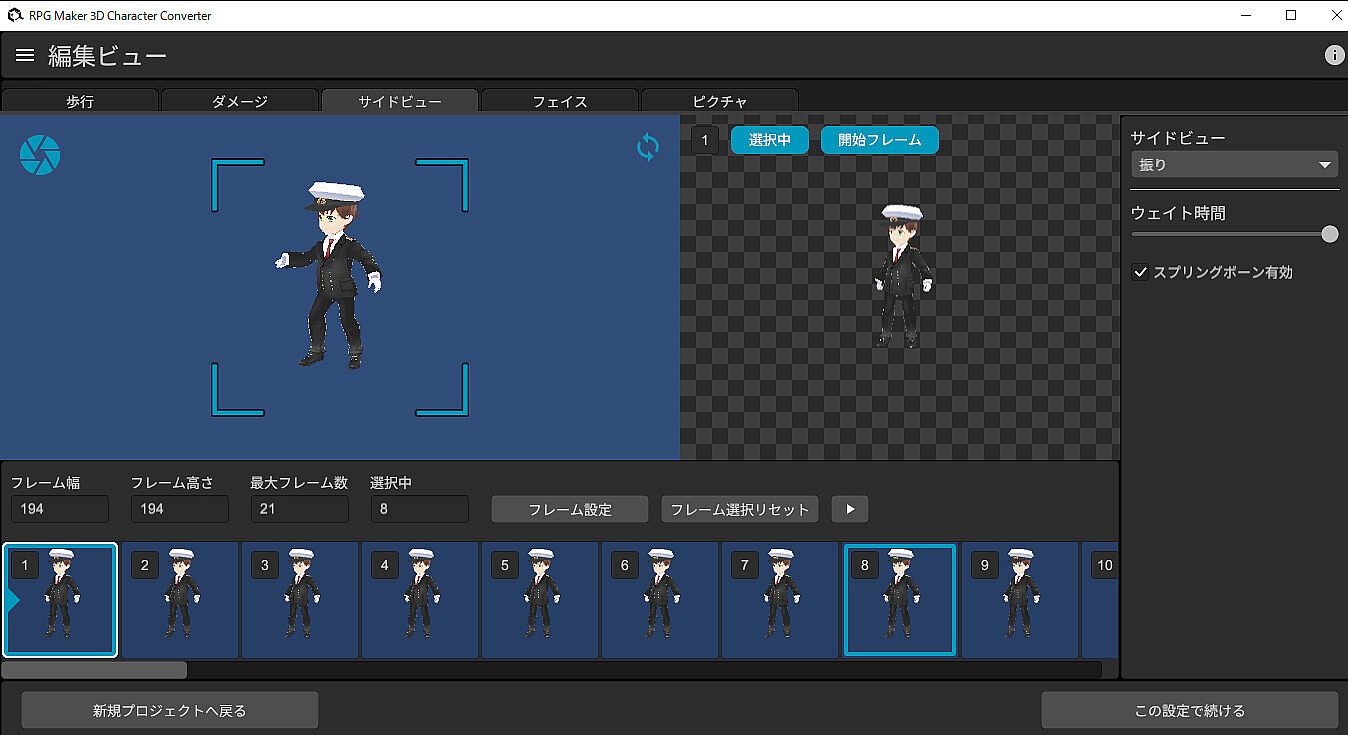Toggle the 開始フレーム button

pos(879,140)
